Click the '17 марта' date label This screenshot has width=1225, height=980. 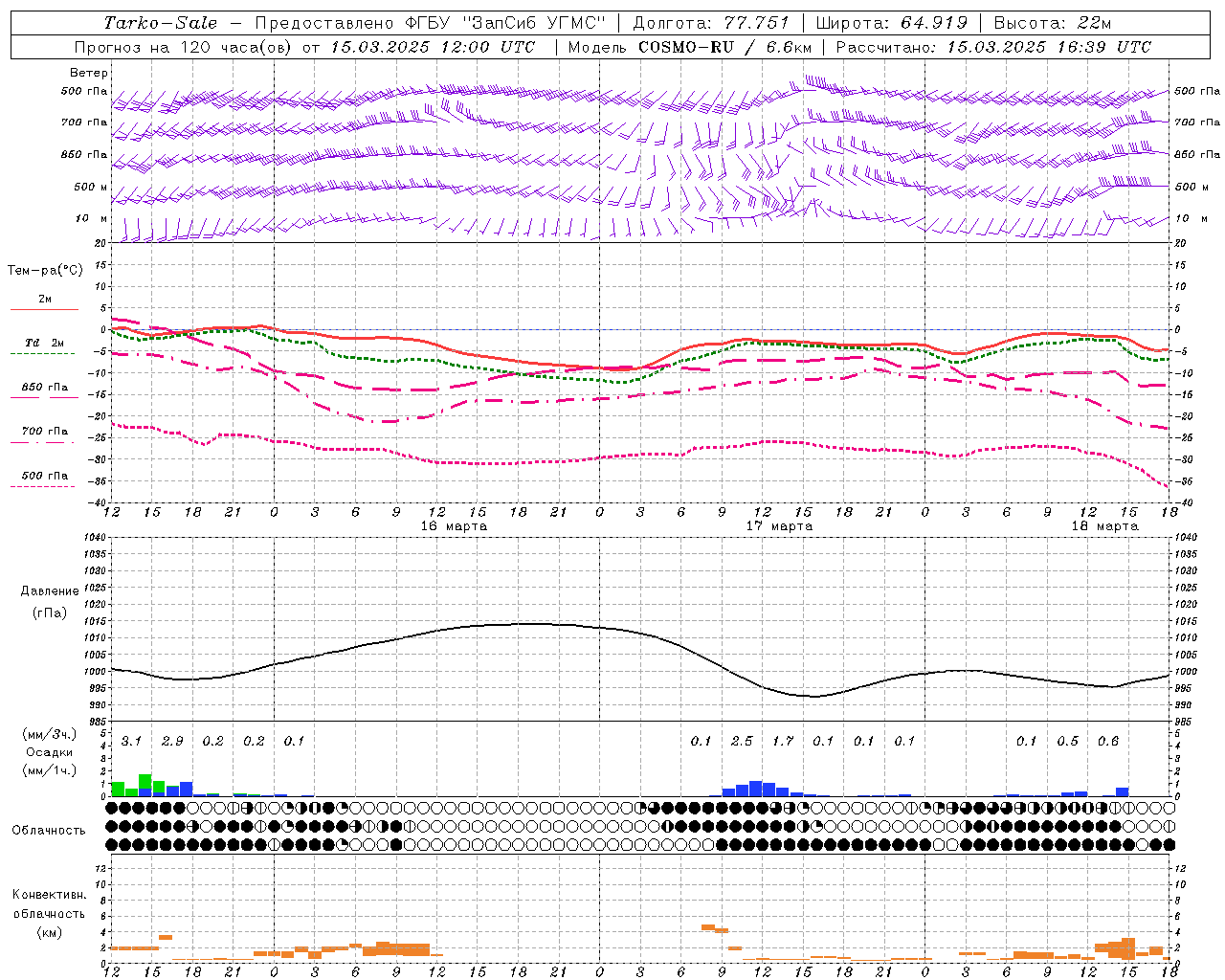pos(780,526)
